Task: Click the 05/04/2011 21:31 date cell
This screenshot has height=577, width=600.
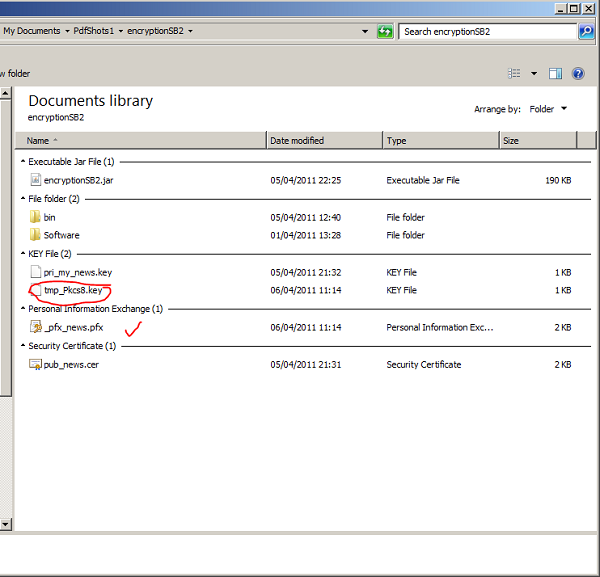Action: point(306,365)
